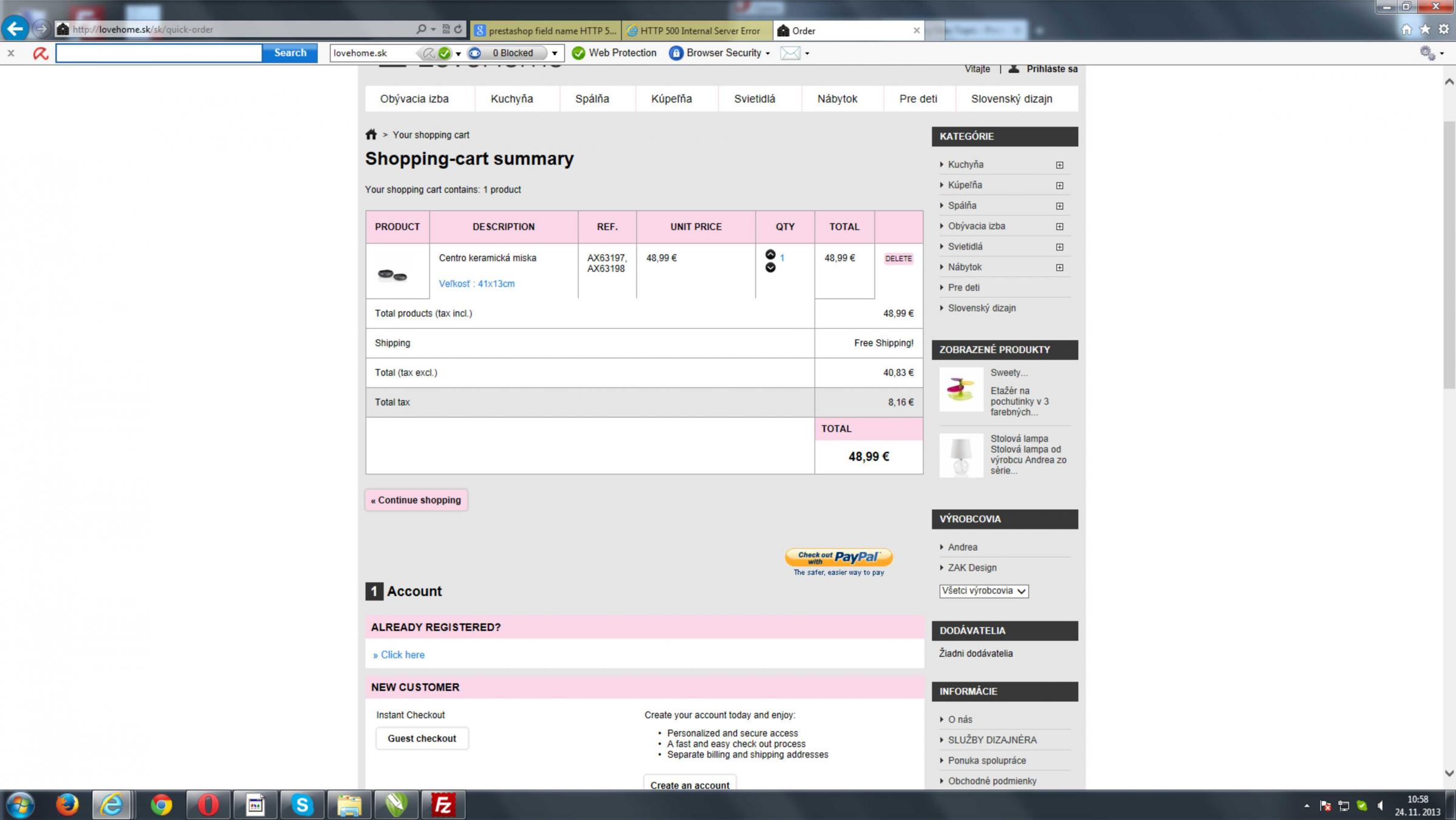Open Internet Explorer tools gear icon

(1444, 29)
